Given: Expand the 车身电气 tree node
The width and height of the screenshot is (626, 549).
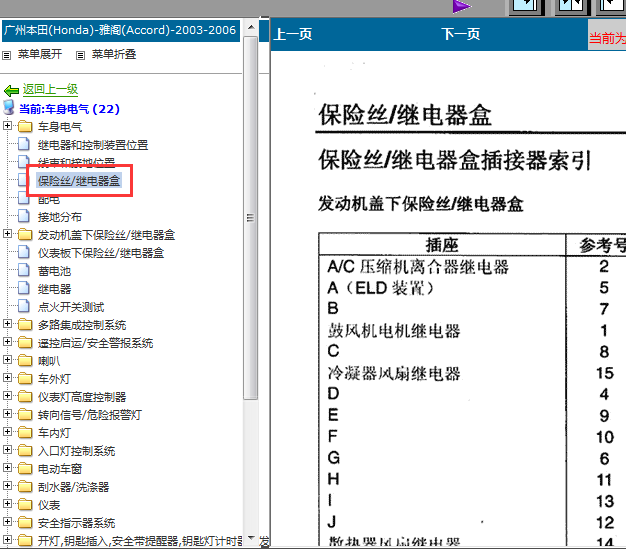Looking at the screenshot, I should 7,126.
